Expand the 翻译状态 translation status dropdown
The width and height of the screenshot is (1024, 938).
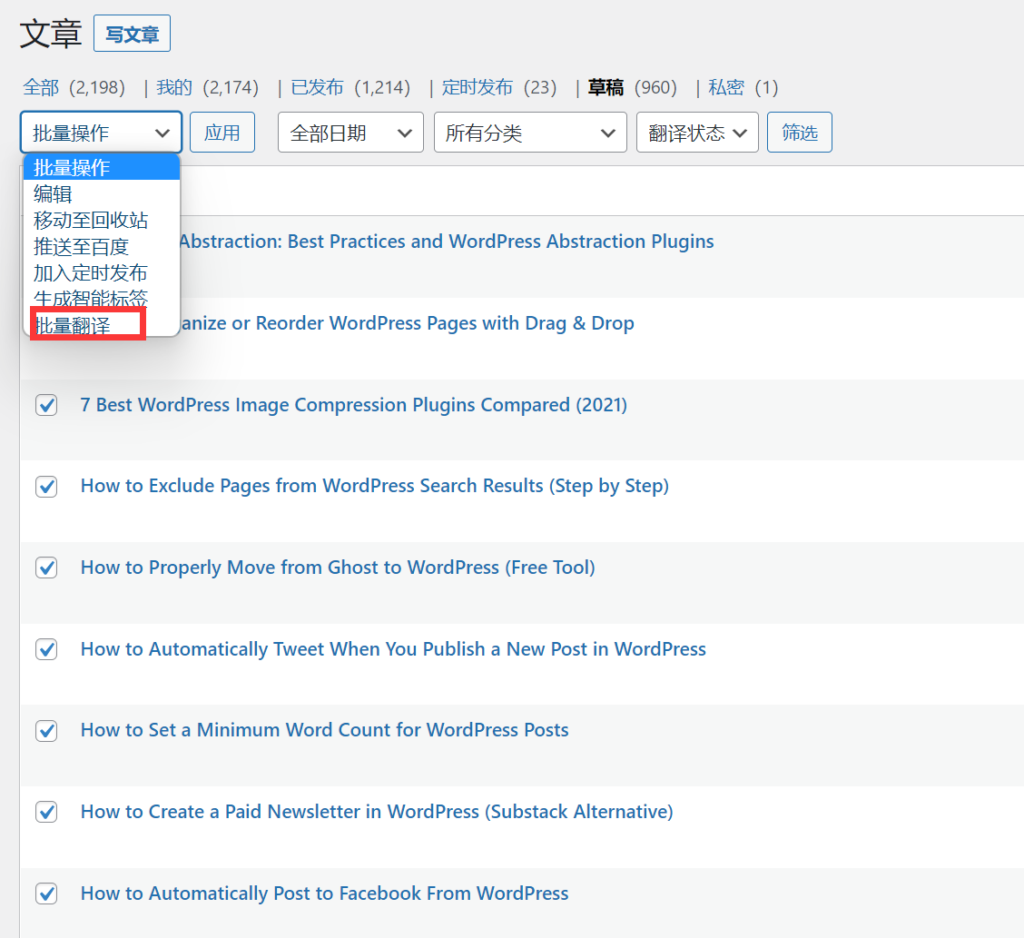[x=697, y=133]
